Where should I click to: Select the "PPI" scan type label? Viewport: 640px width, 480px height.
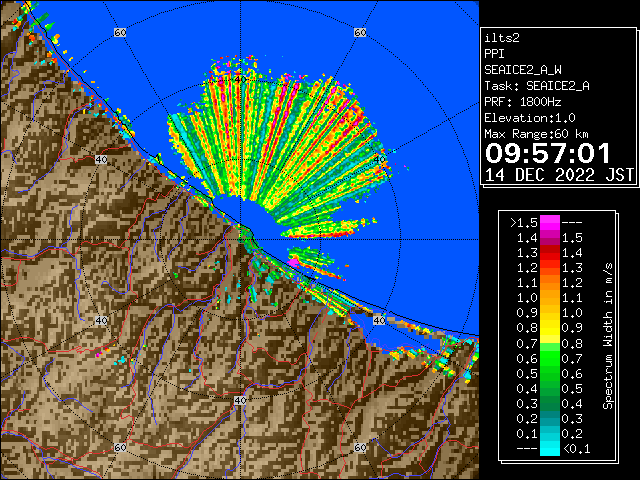tap(494, 54)
